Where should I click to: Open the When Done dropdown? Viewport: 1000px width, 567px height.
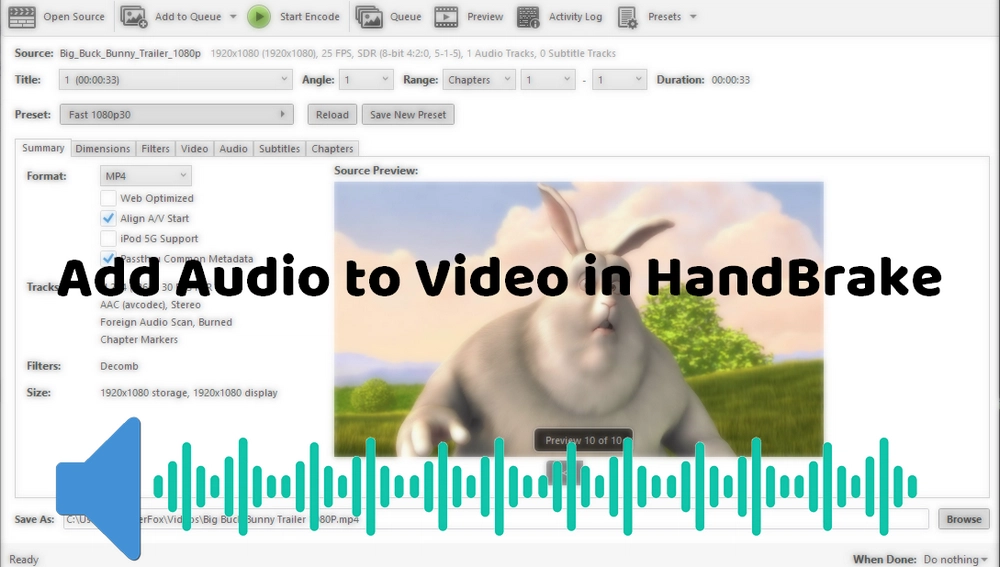tap(956, 559)
